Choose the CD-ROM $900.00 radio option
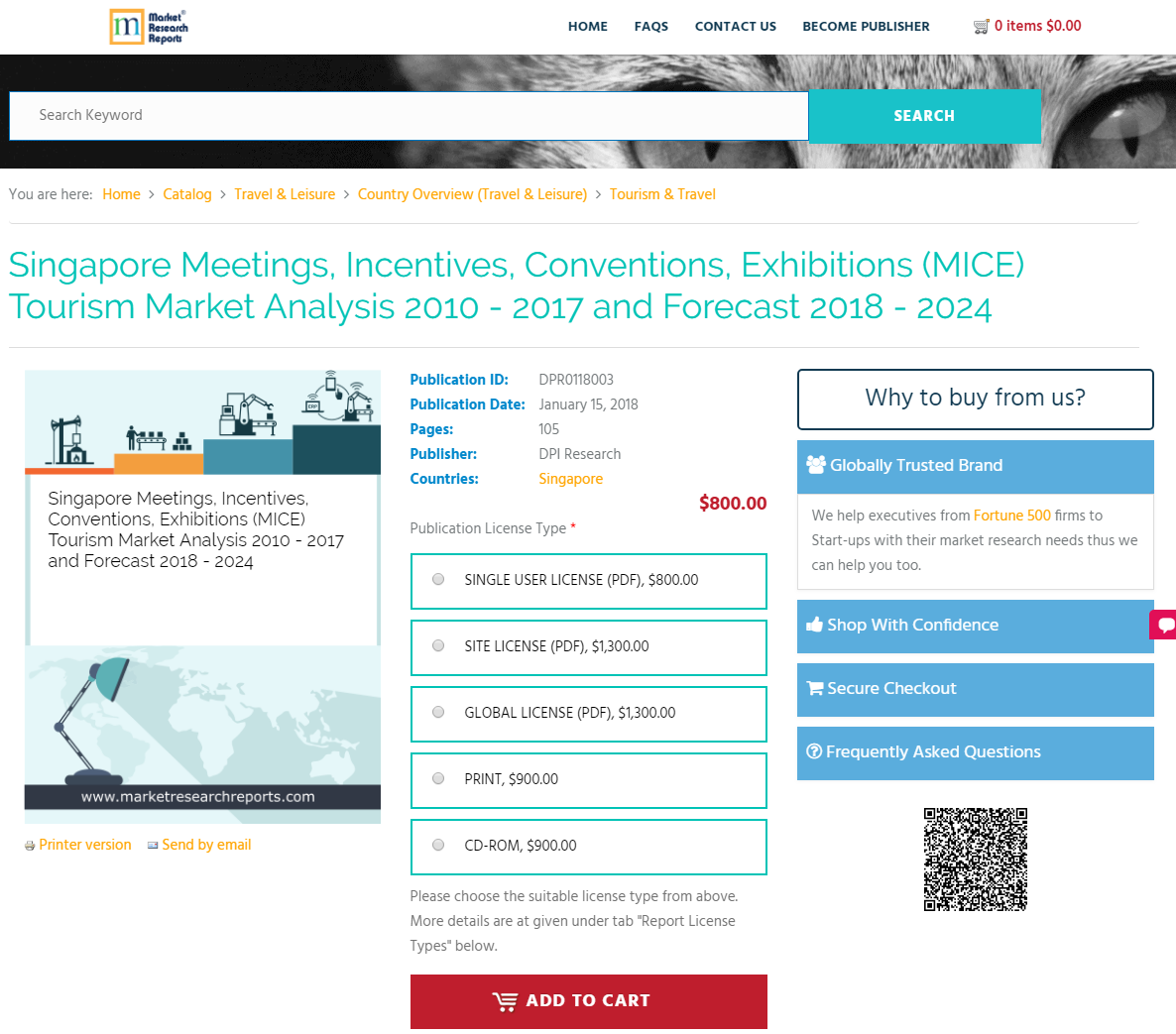This screenshot has height=1034, width=1176. [438, 845]
